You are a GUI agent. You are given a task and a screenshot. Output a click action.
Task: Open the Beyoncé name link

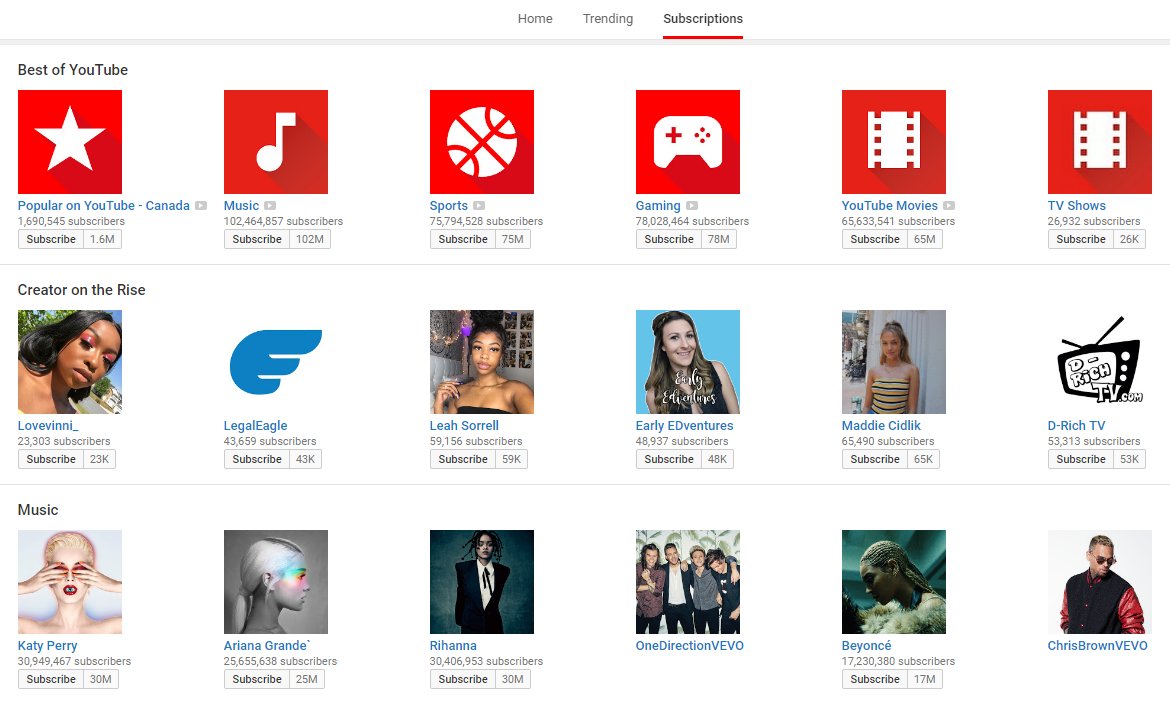click(866, 646)
